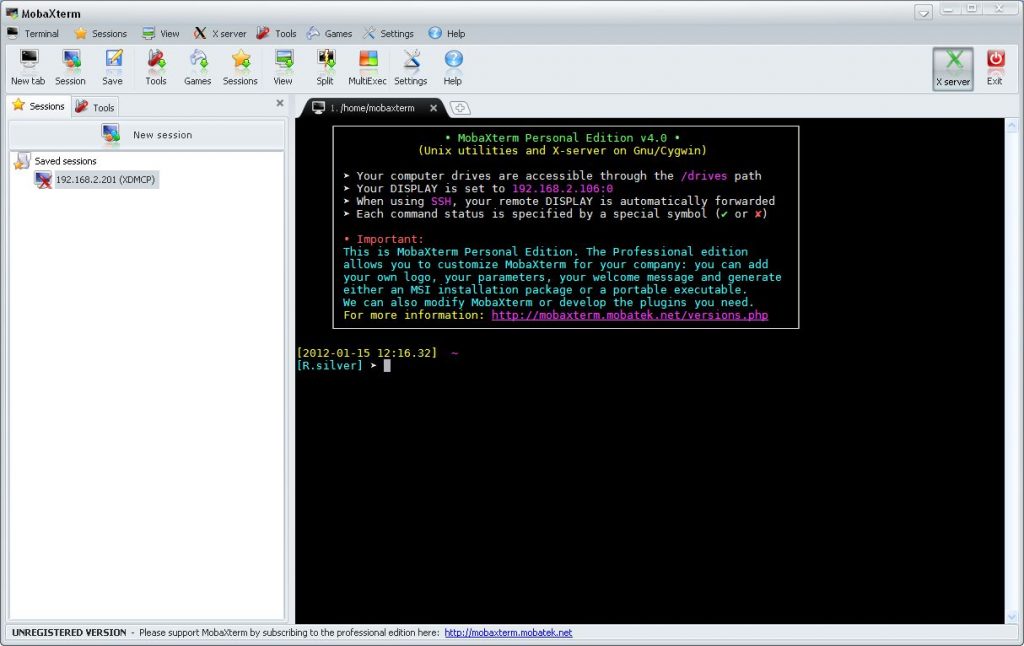
Task: Open the title bar dropdown arrow button
Action: [923, 12]
